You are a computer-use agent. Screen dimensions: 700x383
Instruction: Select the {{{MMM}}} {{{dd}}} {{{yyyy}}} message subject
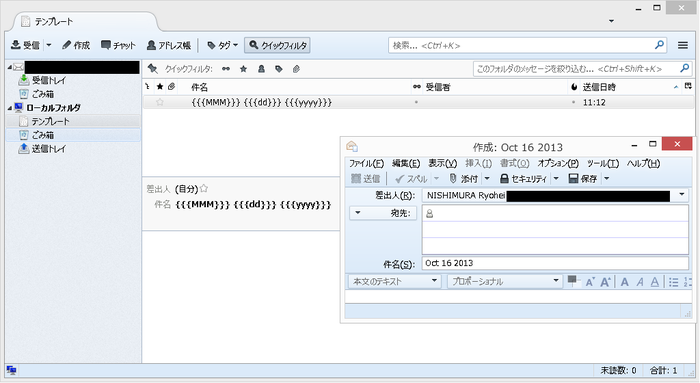click(x=262, y=102)
